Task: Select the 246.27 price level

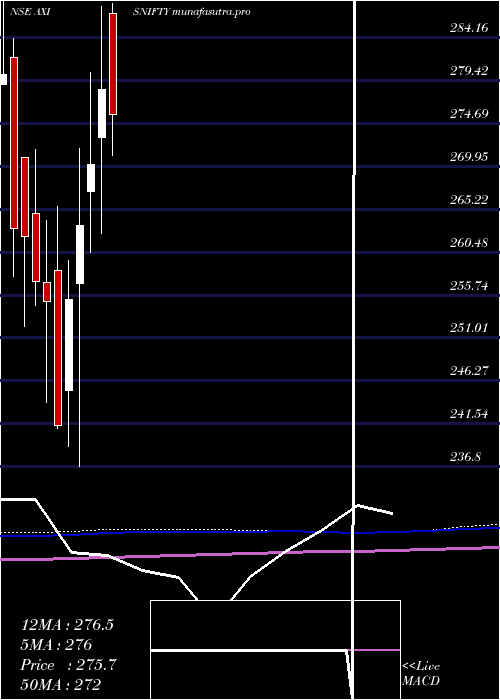Action: 469,371
